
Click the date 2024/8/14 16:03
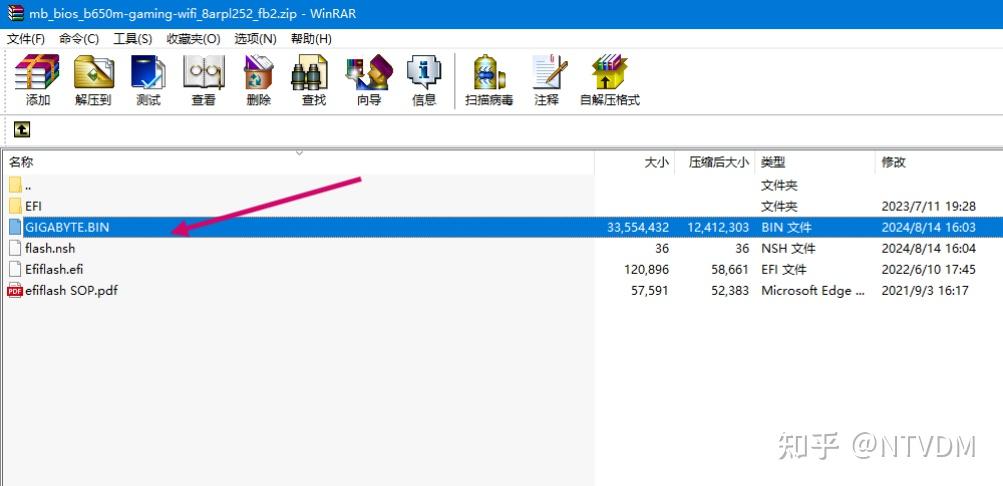point(928,227)
